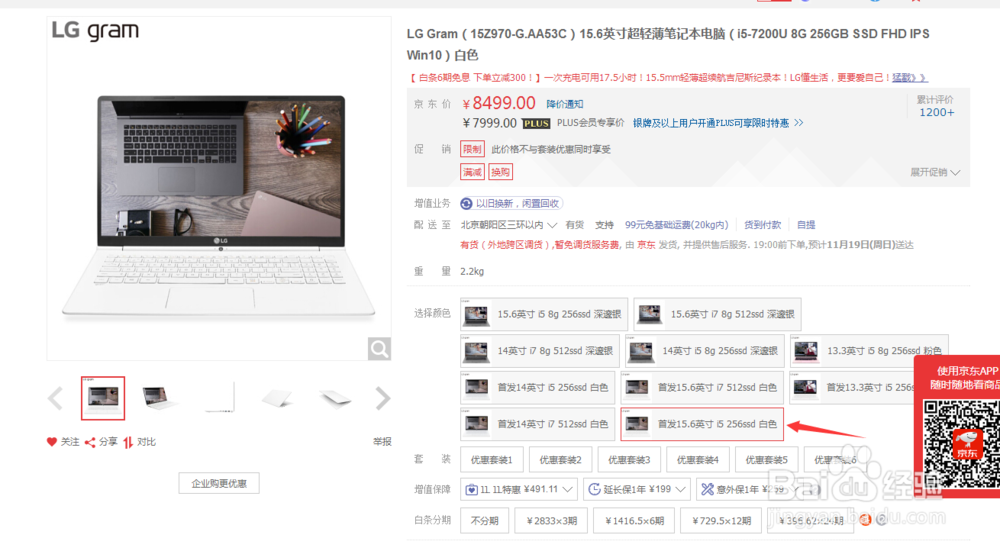Image resolution: width=1000 pixels, height=551 pixels.
Task: Expand the 展开促销 promotions section
Action: tap(935, 172)
